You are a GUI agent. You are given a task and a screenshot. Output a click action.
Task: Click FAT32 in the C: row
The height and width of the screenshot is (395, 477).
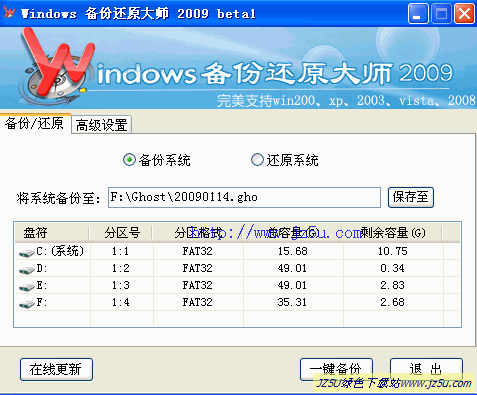click(197, 251)
